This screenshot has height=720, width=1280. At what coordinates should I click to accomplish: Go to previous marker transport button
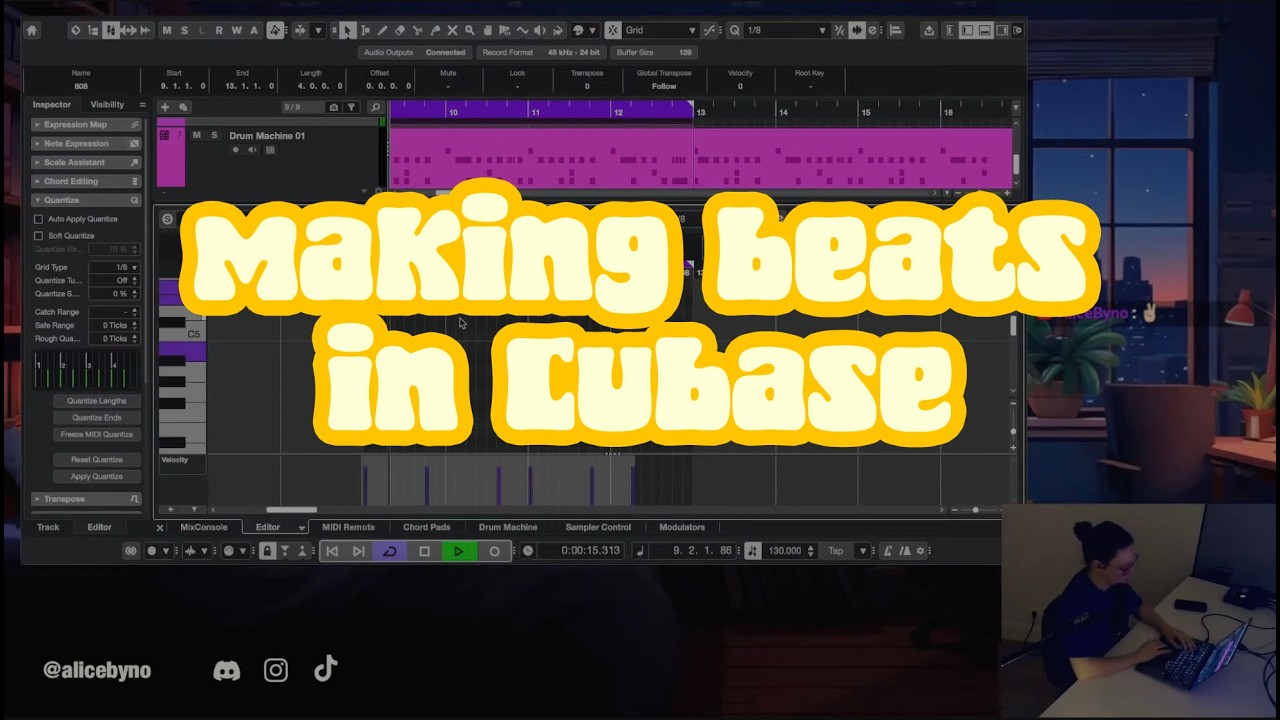pyautogui.click(x=332, y=551)
